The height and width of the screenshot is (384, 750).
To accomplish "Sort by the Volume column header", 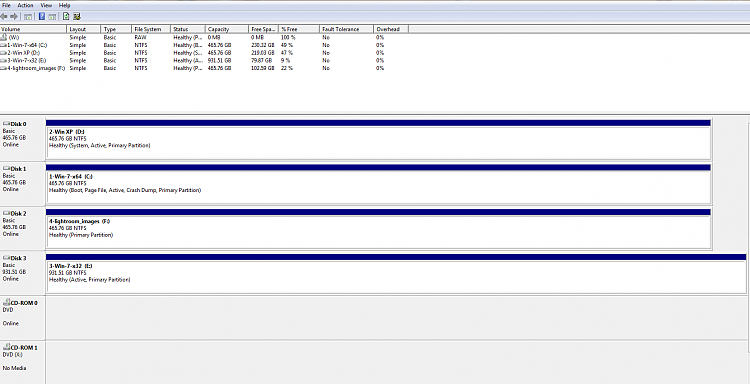I will (x=33, y=29).
